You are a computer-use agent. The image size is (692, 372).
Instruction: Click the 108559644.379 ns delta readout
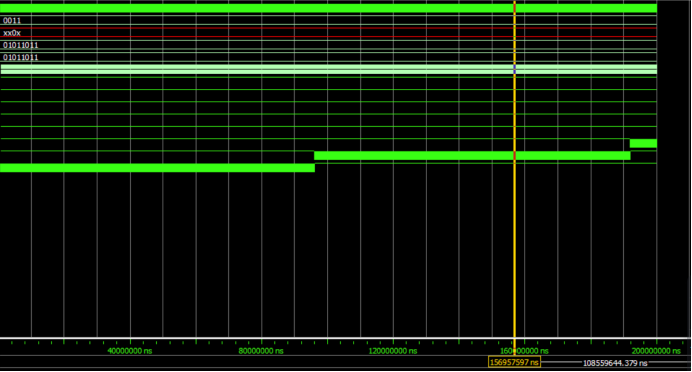pos(615,363)
